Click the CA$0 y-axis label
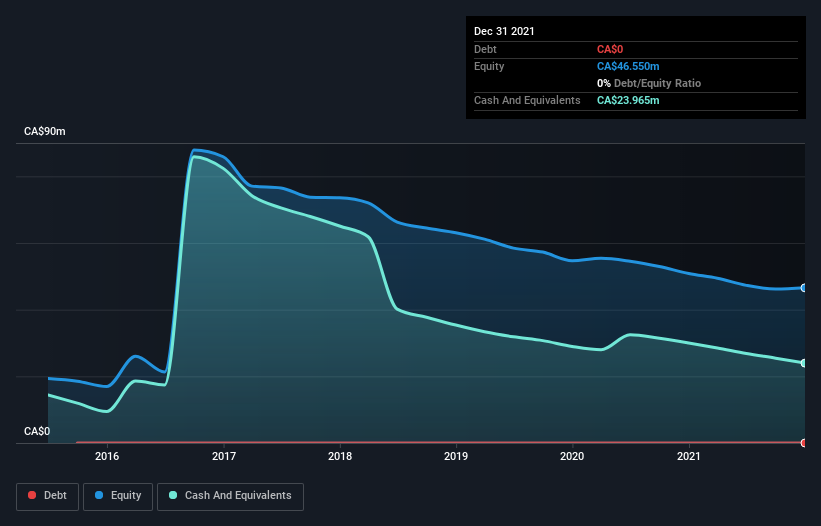Screen dimensions: 821x526 pyautogui.click(x=37, y=431)
